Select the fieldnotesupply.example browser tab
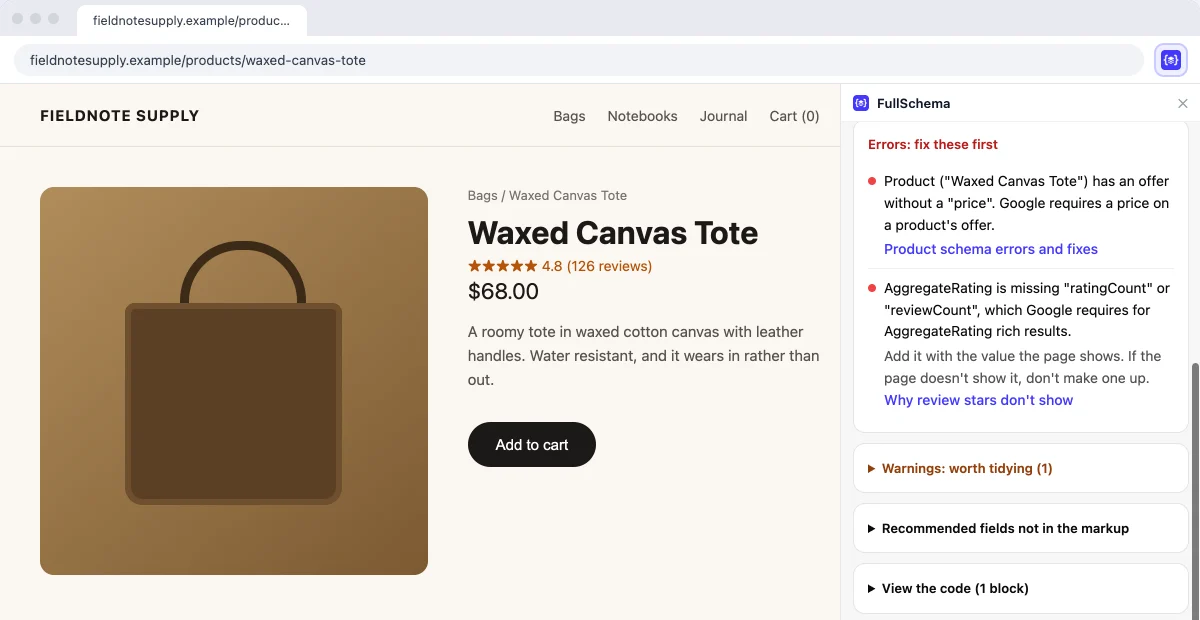Screen dimensions: 1200x620 click(x=192, y=20)
